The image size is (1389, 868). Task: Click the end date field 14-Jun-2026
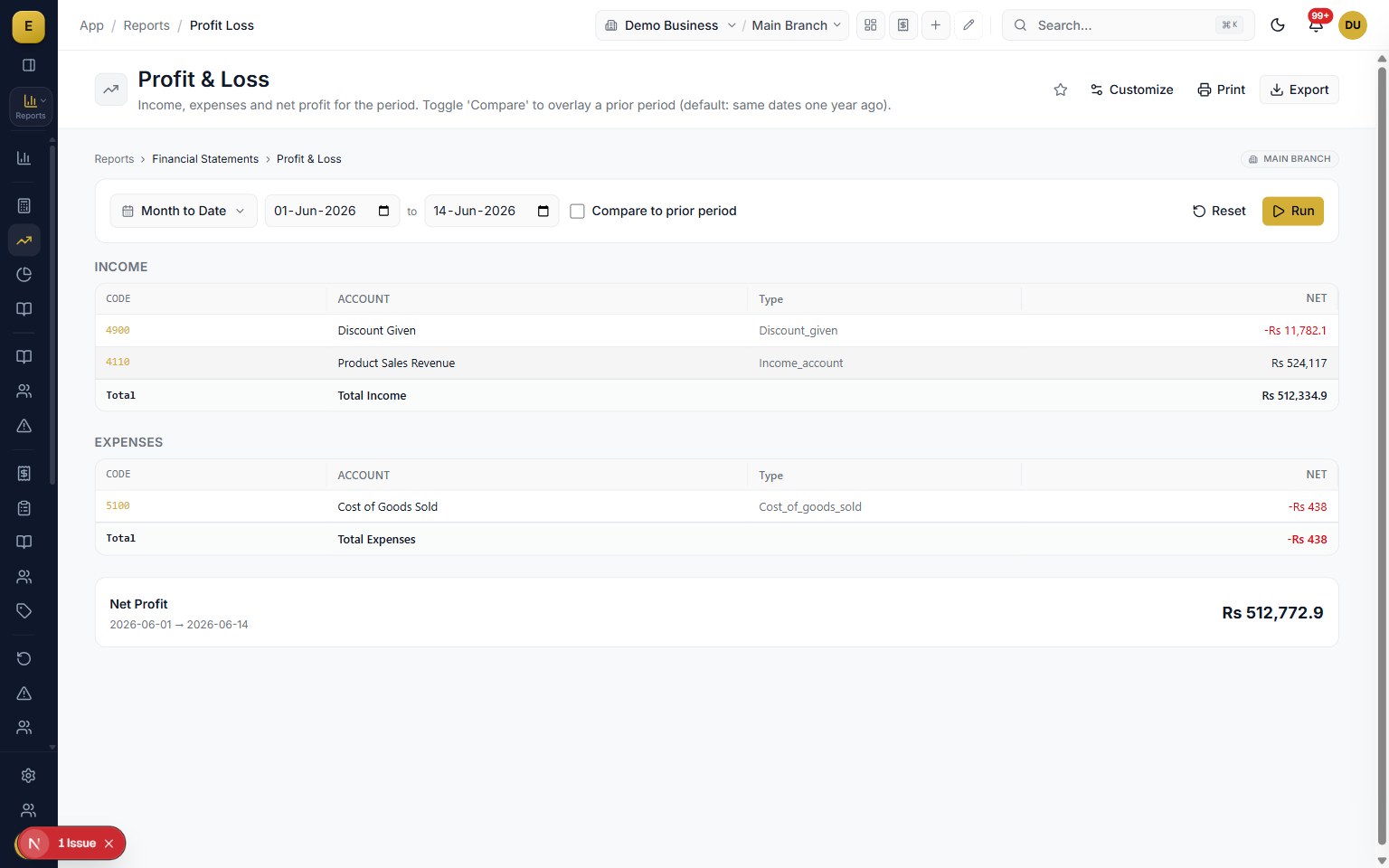(492, 211)
